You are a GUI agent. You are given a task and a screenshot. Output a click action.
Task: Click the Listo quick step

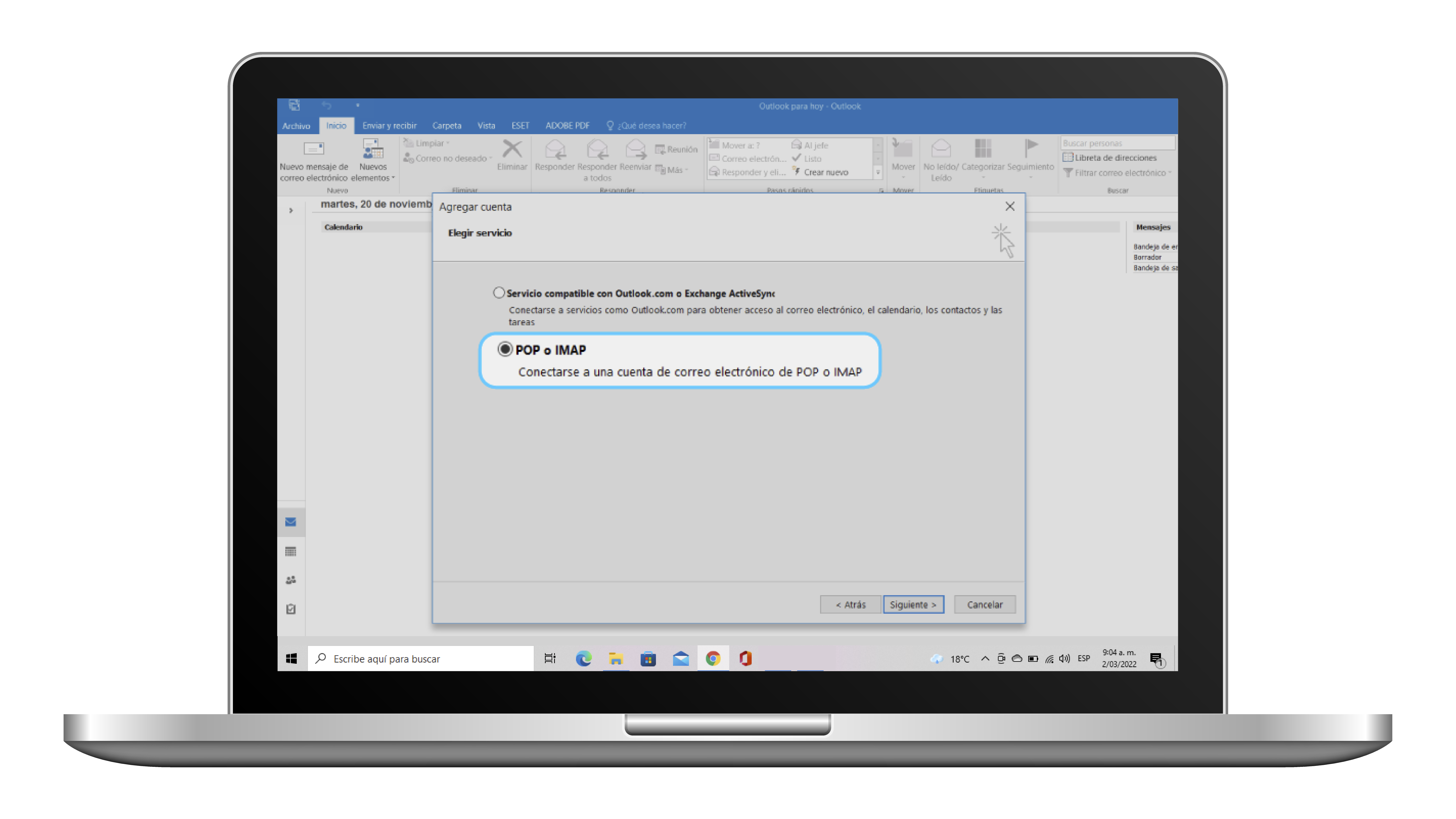[807, 159]
